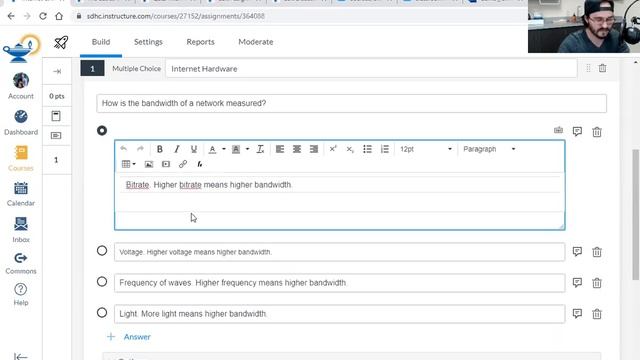This screenshot has width=640, height=360.
Task: Open the Reports tab
Action: (x=200, y=42)
